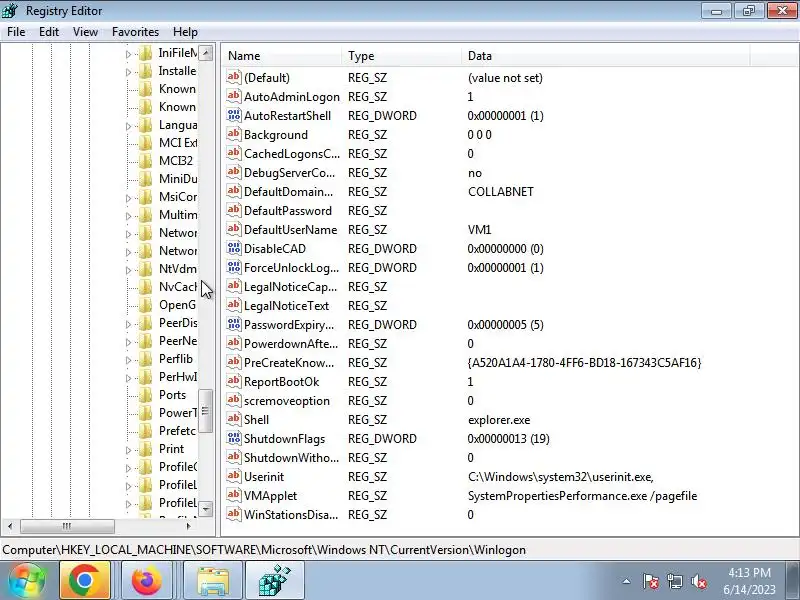Expand the PeerDis key node
The height and width of the screenshot is (600, 800).
[x=129, y=324]
